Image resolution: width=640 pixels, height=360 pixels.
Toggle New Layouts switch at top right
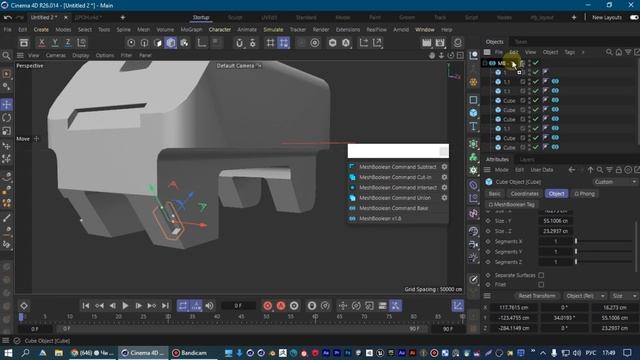[634, 18]
